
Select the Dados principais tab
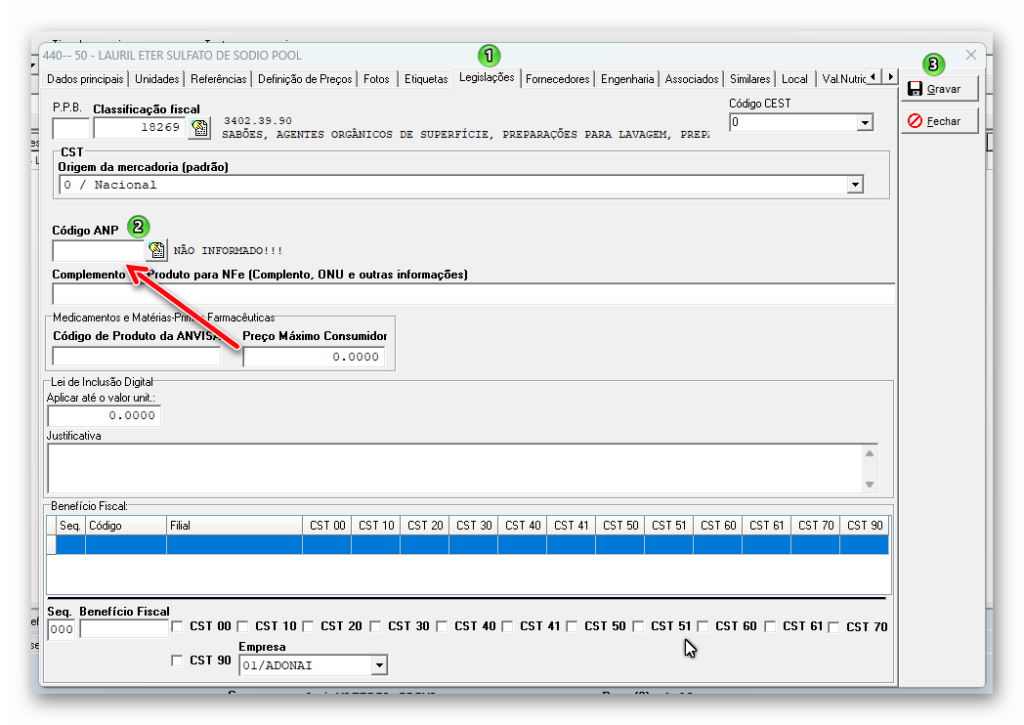pyautogui.click(x=85, y=79)
